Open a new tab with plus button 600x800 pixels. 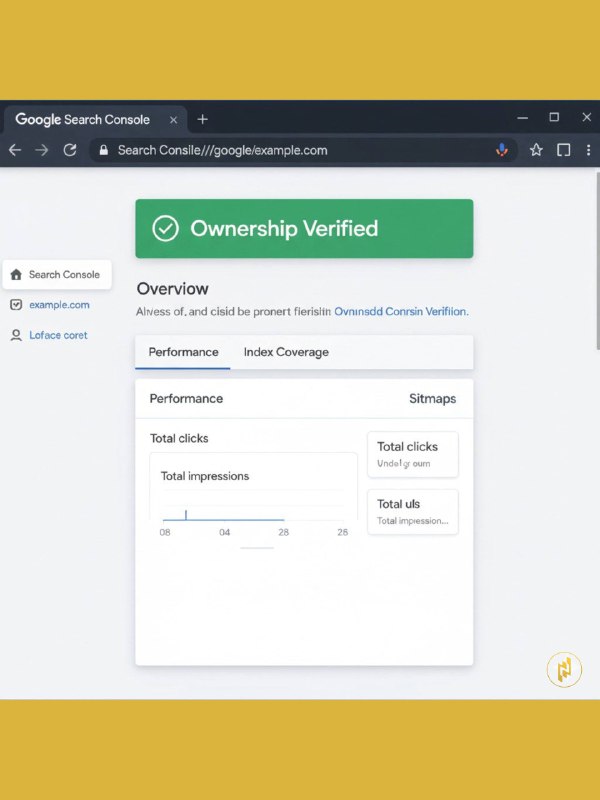203,119
